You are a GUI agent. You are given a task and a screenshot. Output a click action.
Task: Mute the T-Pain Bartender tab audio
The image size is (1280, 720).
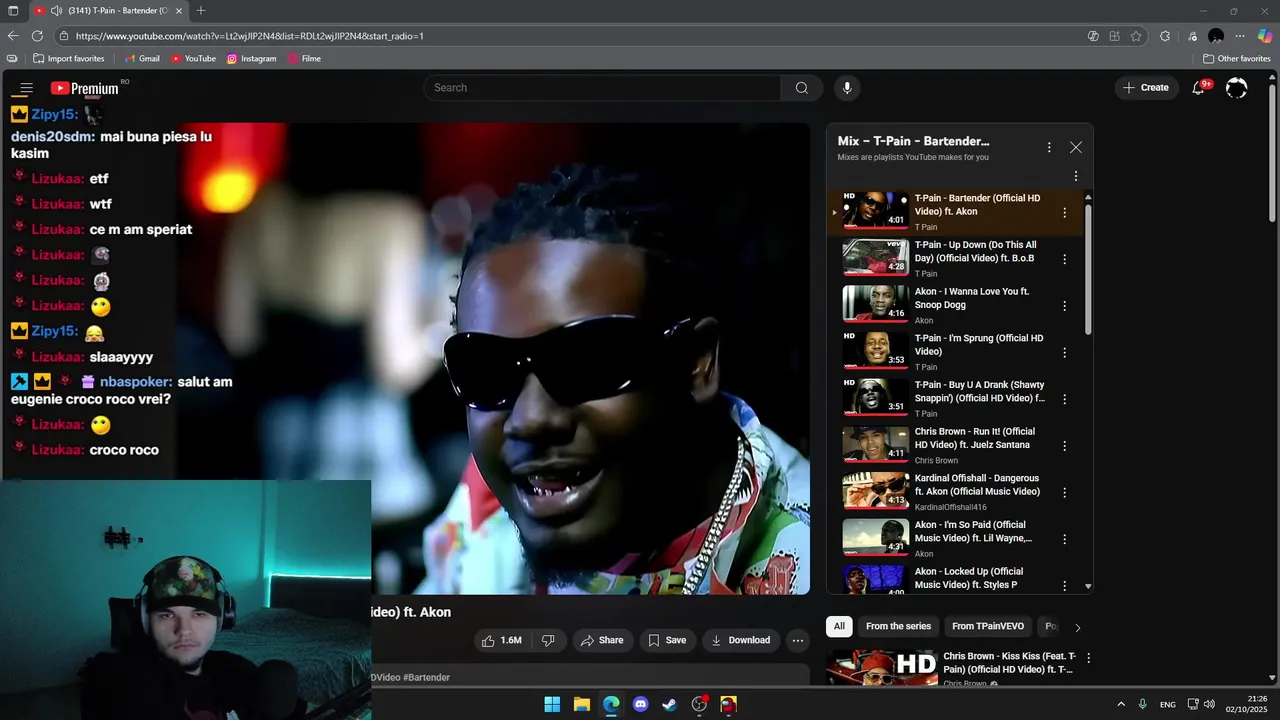[x=57, y=11]
